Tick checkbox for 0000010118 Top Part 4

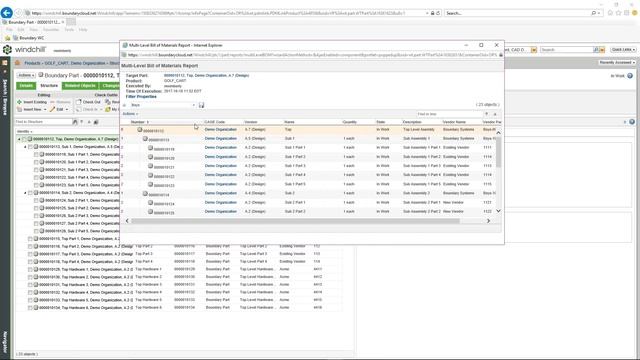pyautogui.click(x=30, y=262)
